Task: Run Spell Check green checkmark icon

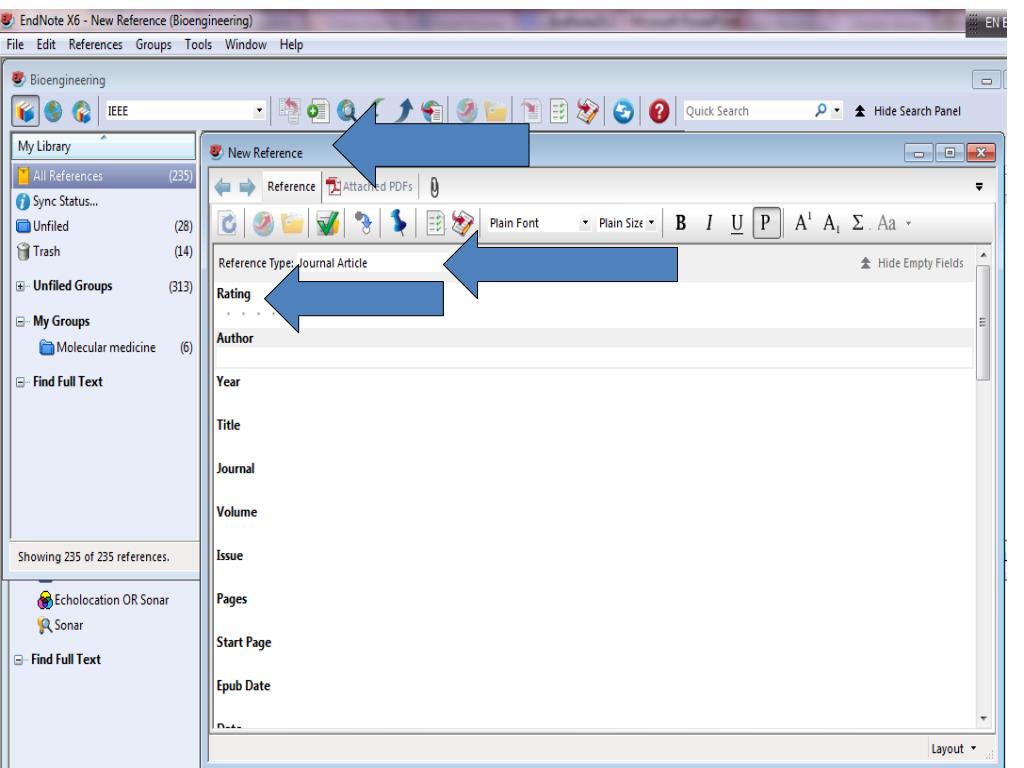Action: point(327,223)
